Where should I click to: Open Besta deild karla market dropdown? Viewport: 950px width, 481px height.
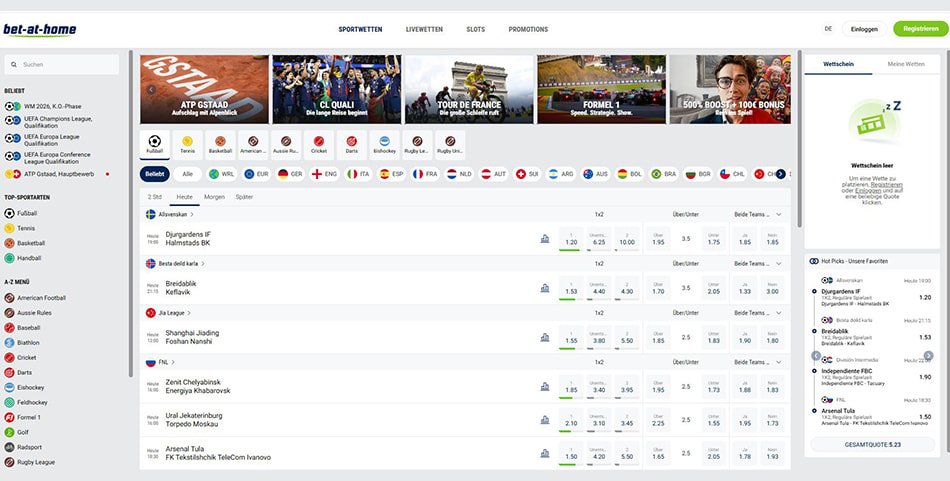point(758,264)
